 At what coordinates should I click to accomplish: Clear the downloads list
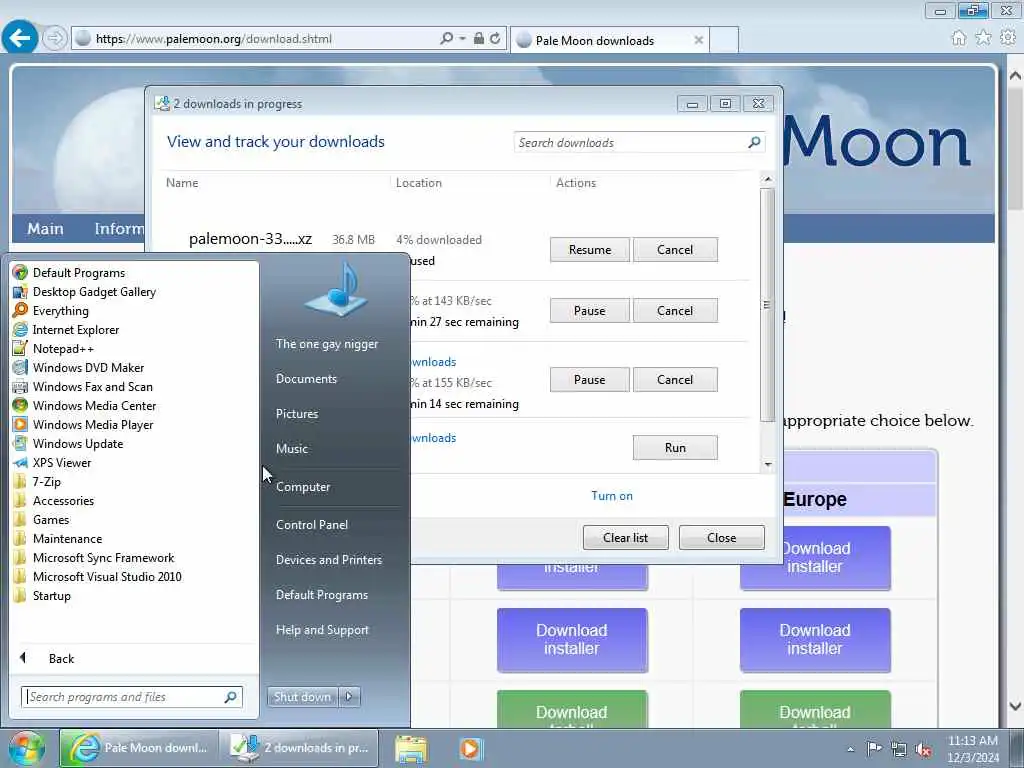click(626, 537)
